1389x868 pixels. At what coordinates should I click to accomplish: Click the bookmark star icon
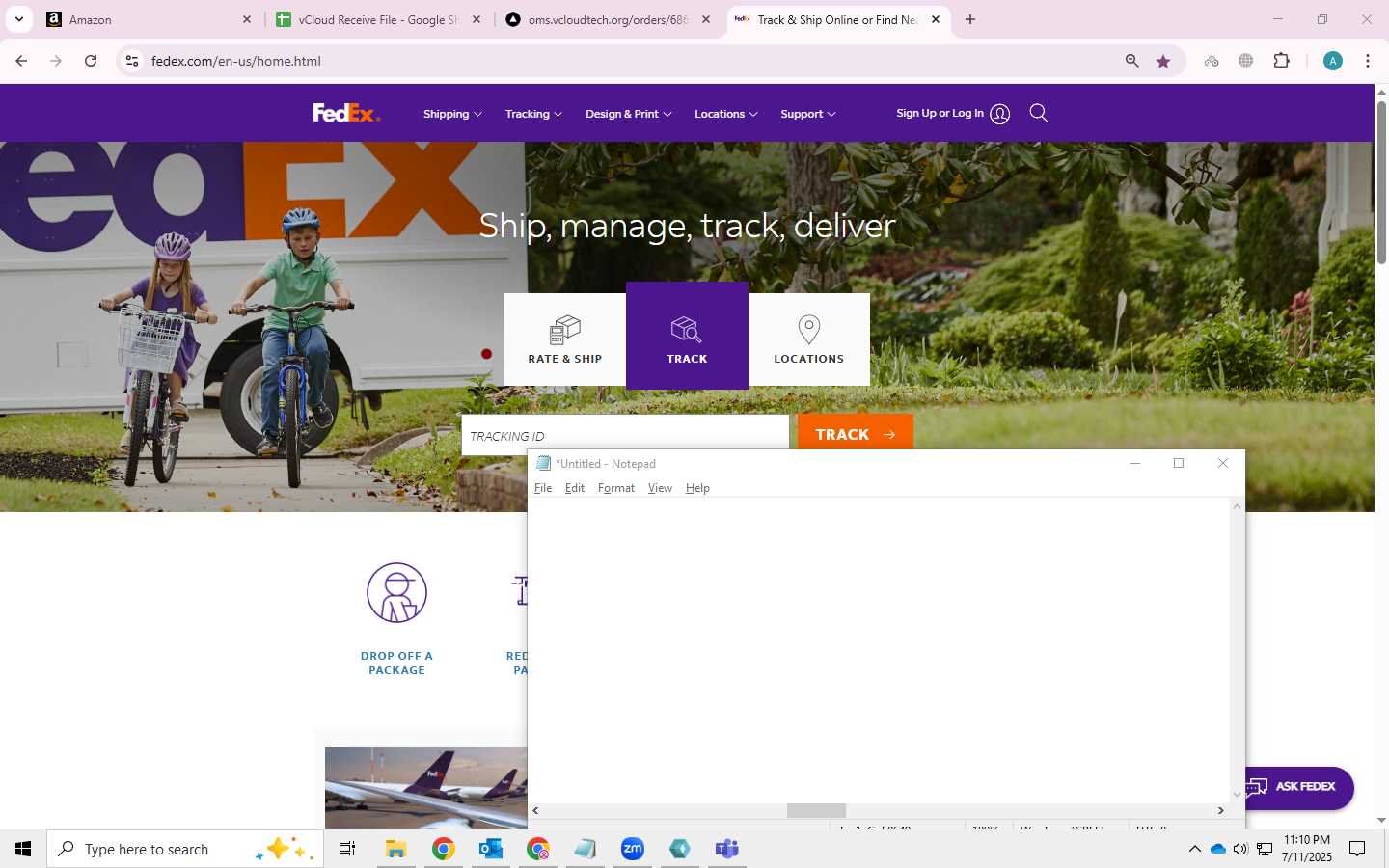tap(1163, 61)
